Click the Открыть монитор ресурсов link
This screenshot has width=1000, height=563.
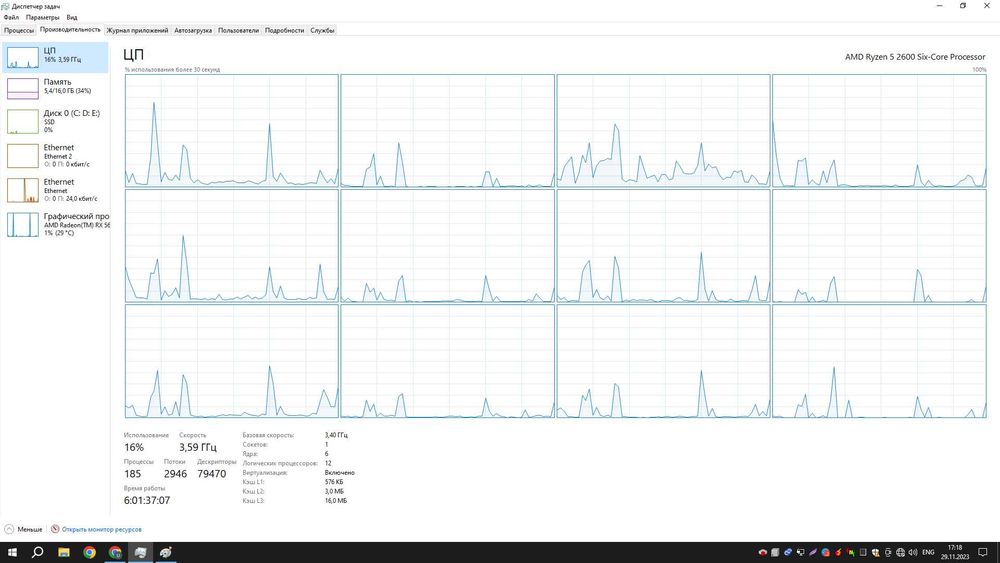coord(96,529)
